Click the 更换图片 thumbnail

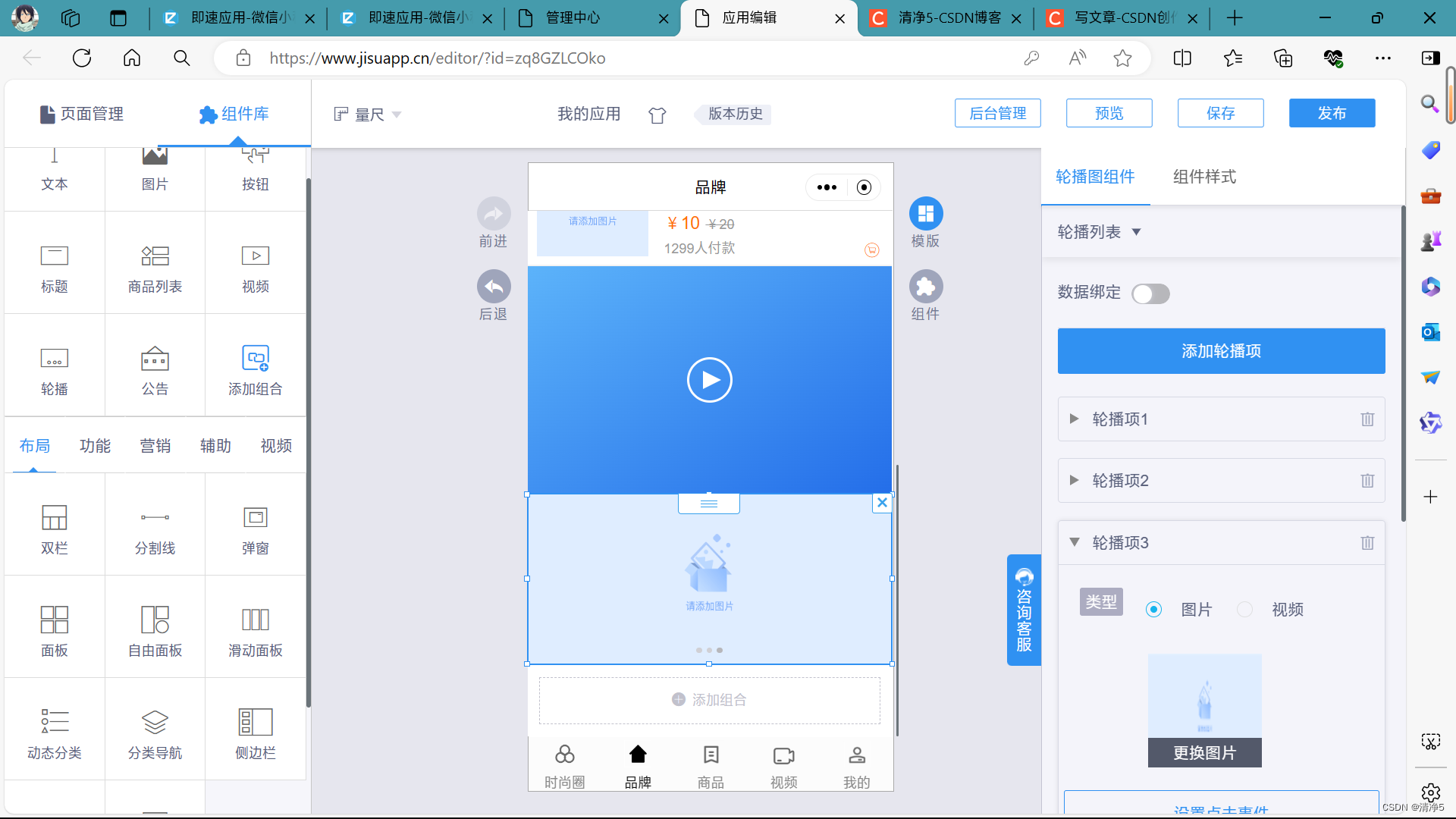point(1204,710)
